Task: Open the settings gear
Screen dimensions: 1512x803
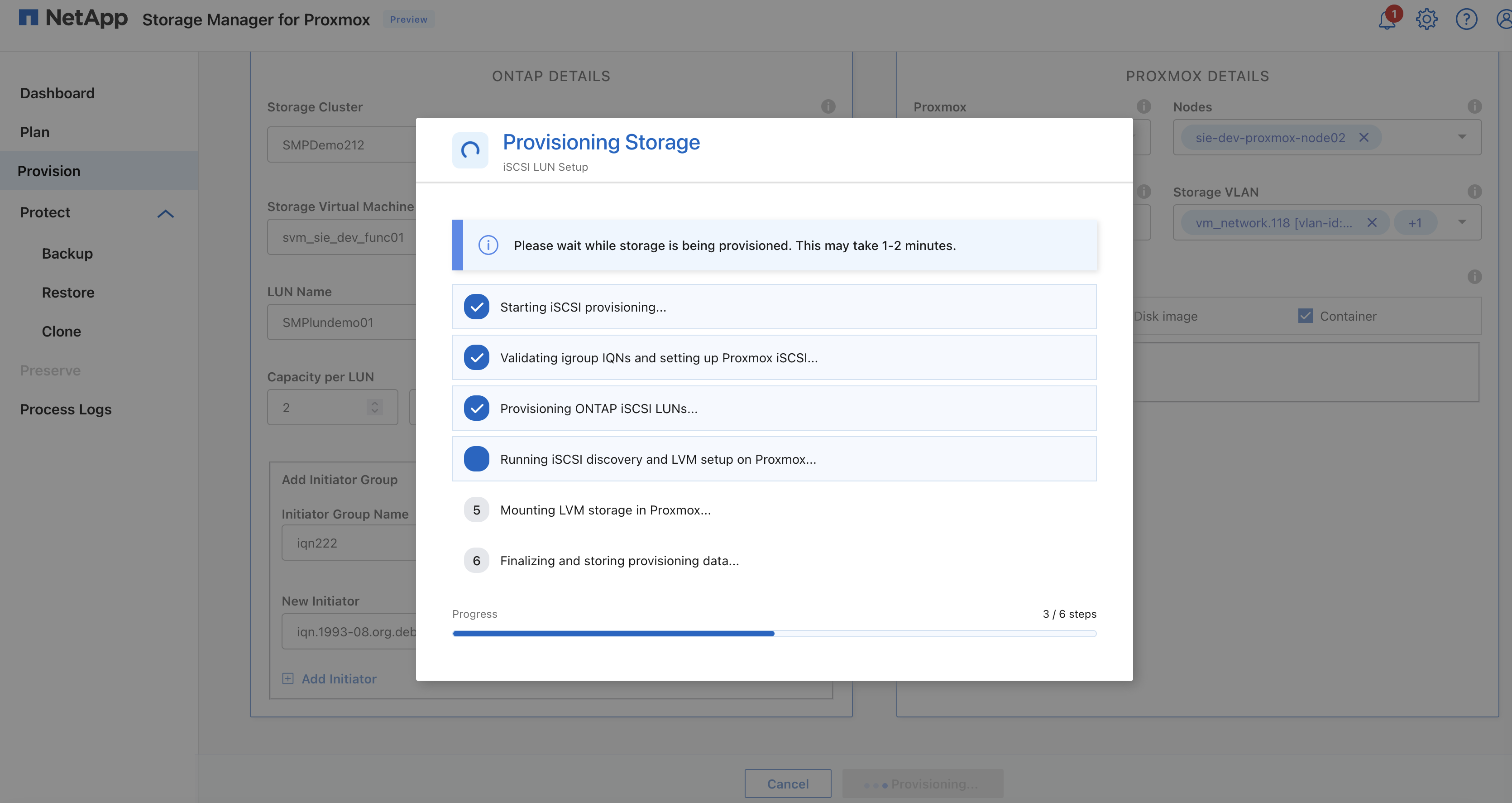Action: tap(1426, 19)
